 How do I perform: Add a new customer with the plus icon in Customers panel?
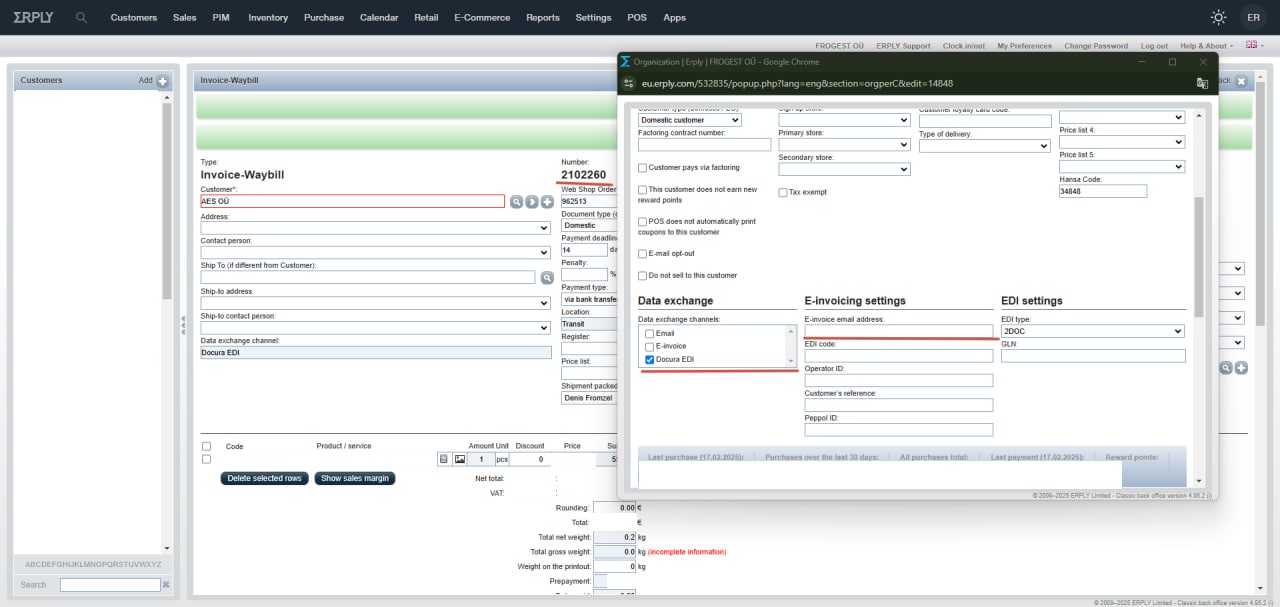pyautogui.click(x=163, y=81)
